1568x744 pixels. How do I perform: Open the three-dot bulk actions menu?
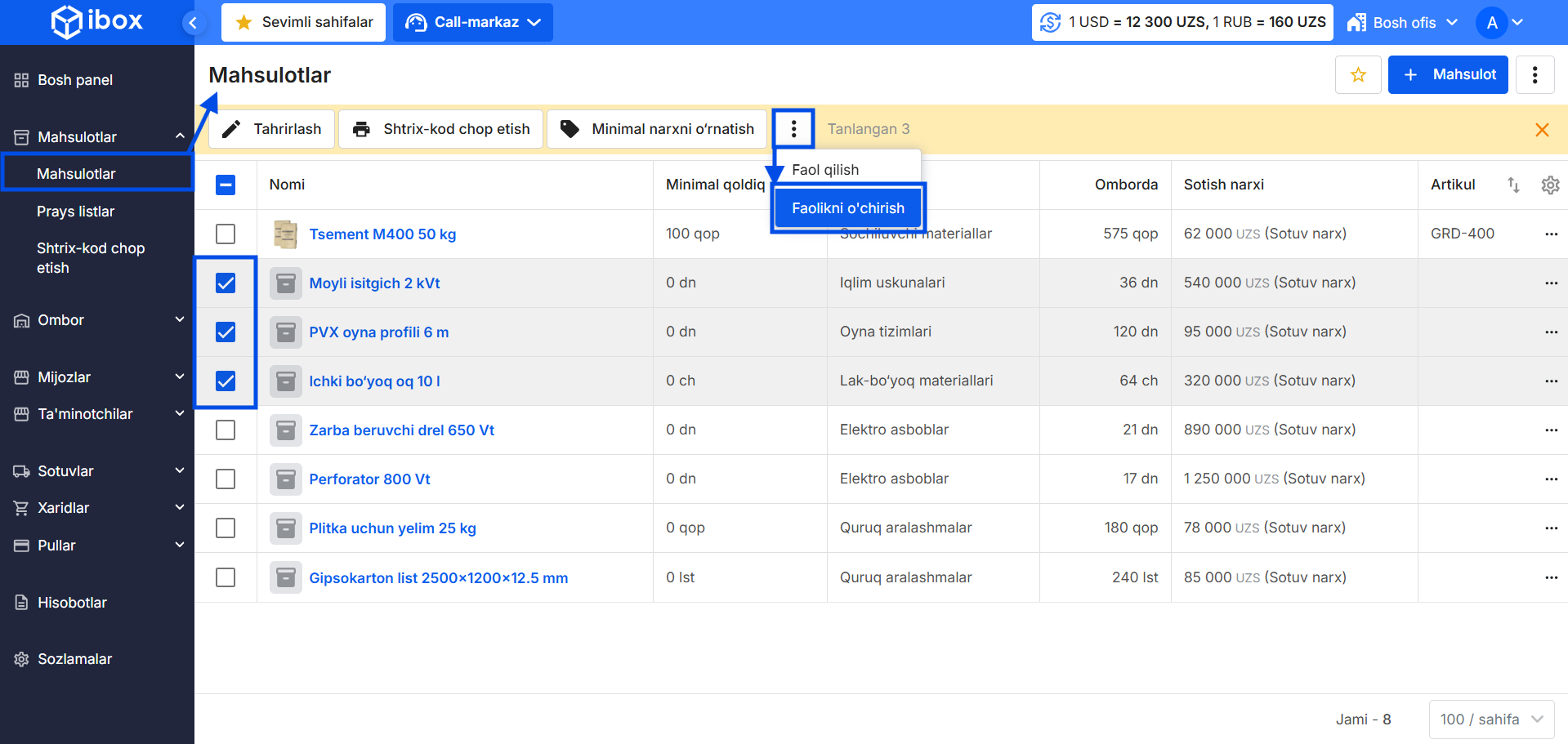click(793, 129)
